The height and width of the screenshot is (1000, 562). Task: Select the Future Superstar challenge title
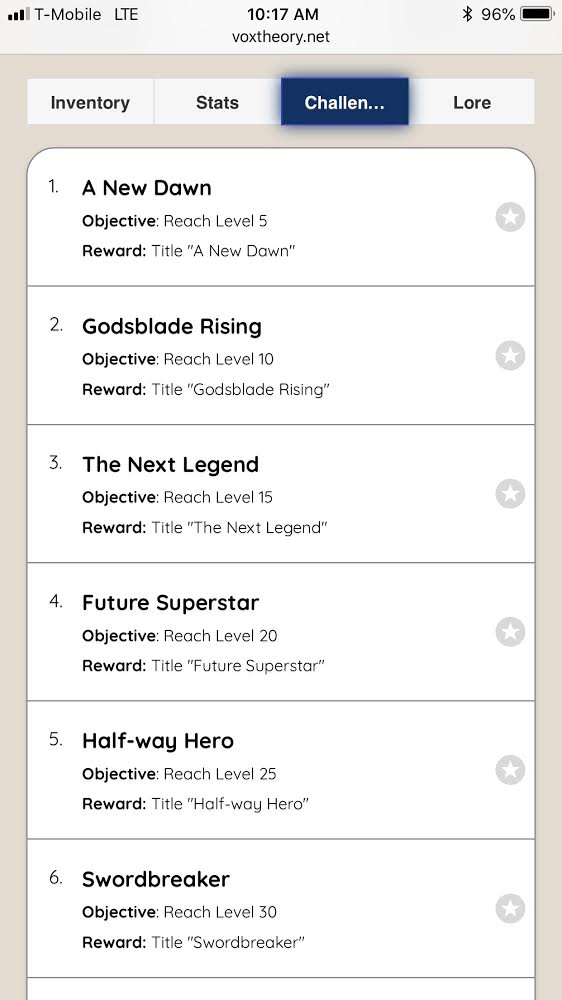point(170,603)
